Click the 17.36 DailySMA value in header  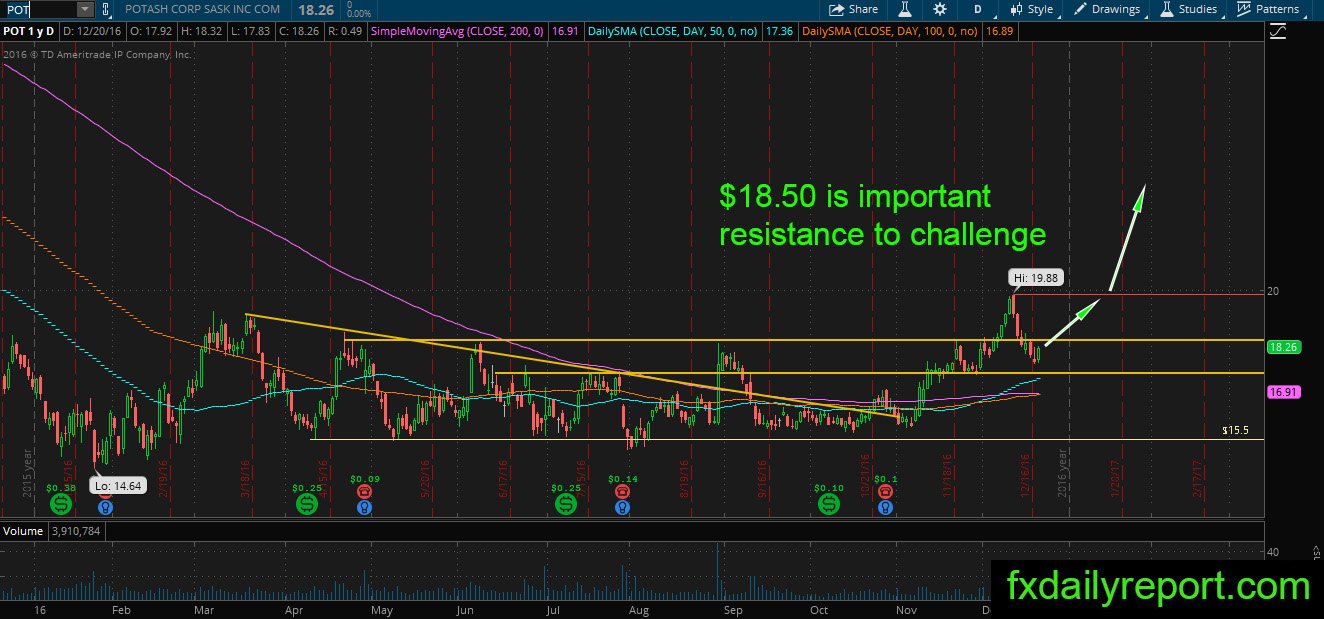point(779,32)
